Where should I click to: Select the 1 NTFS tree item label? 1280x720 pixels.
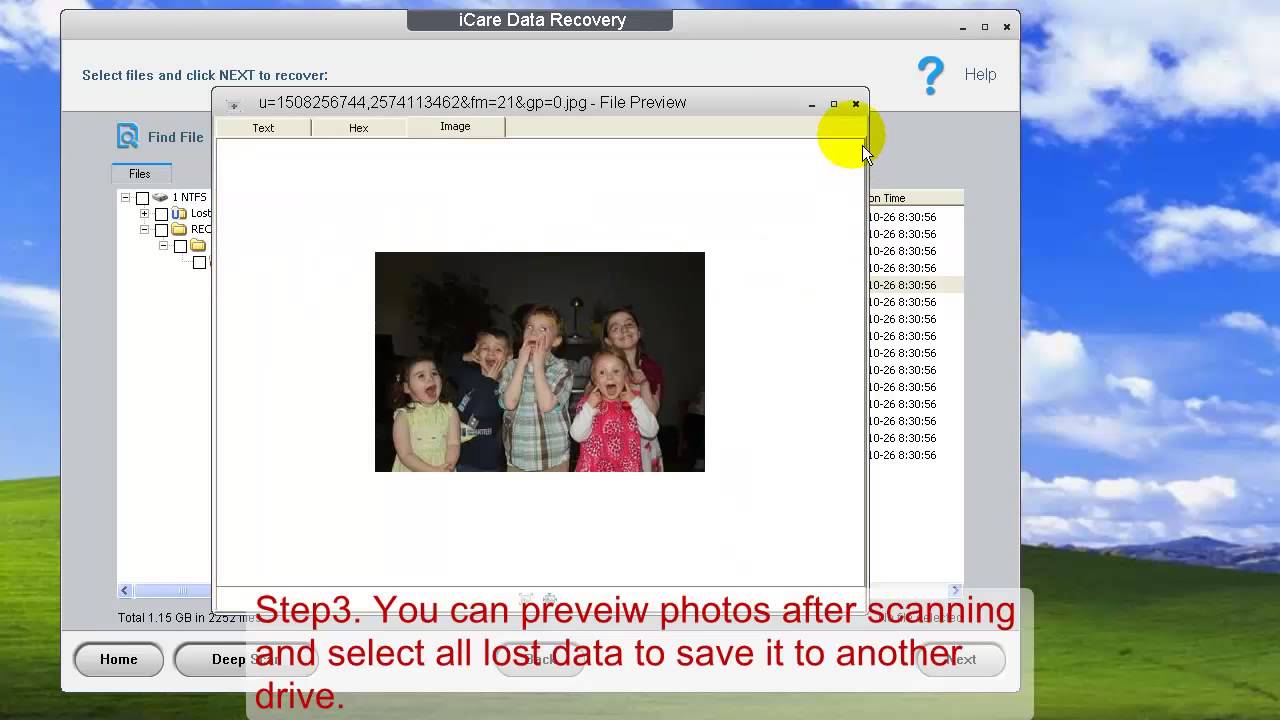(x=189, y=198)
